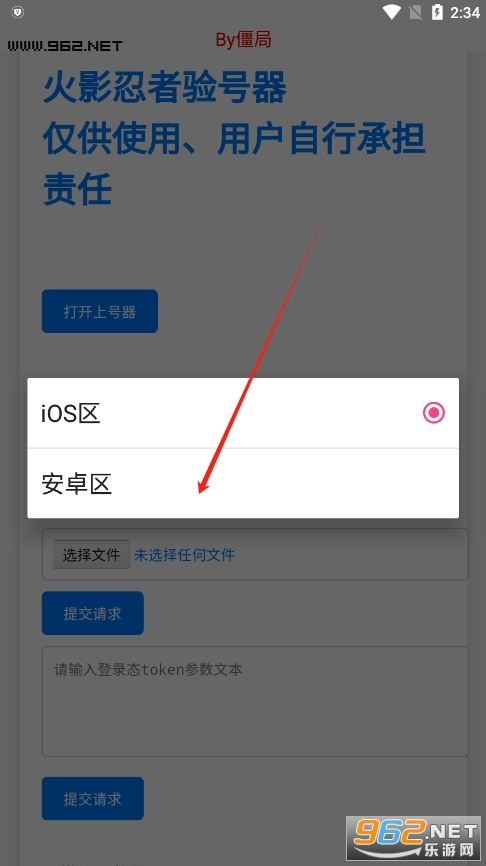Screen dimensions: 486x866
Task: Select the iOS区 radio button
Action: [434, 413]
